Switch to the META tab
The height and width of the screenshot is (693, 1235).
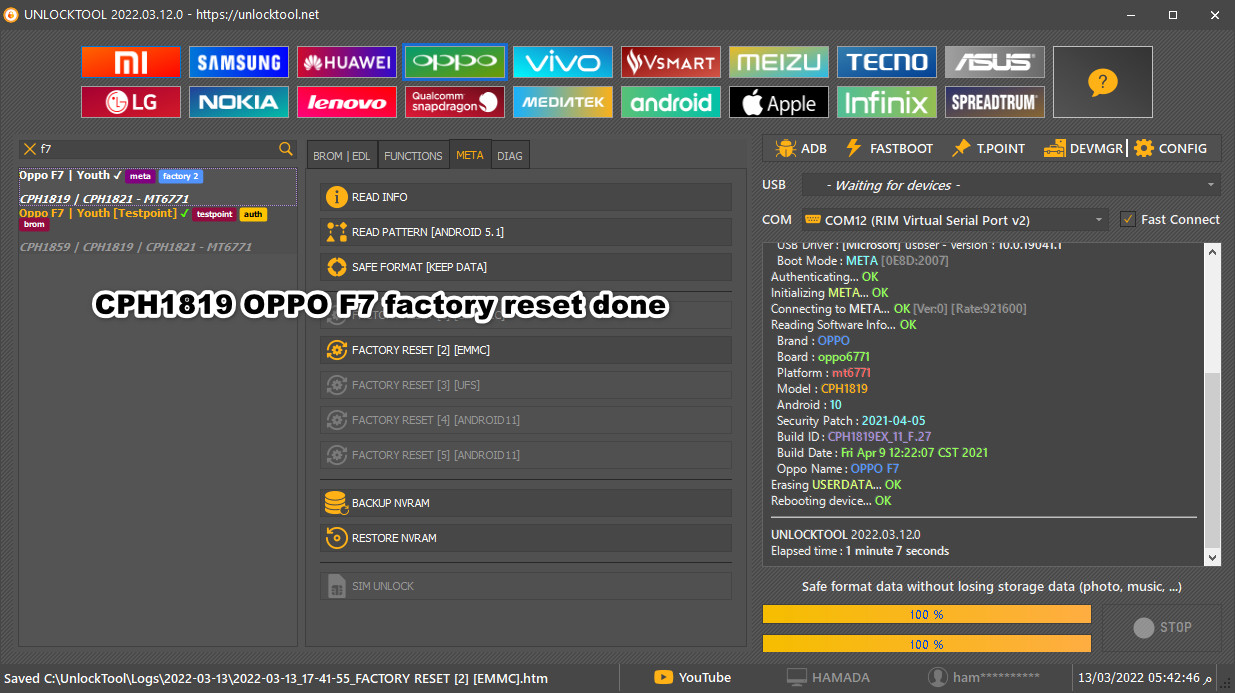(x=470, y=155)
